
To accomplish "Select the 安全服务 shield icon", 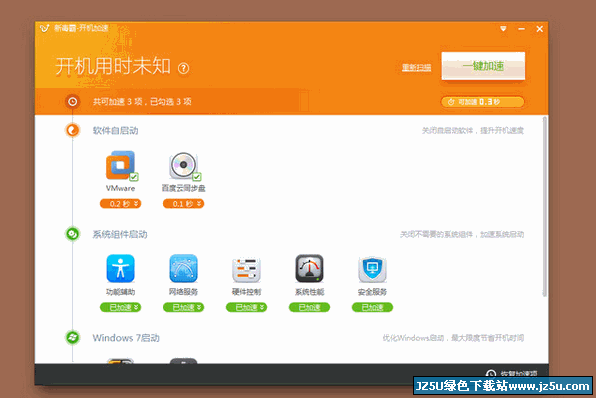I will [372, 269].
